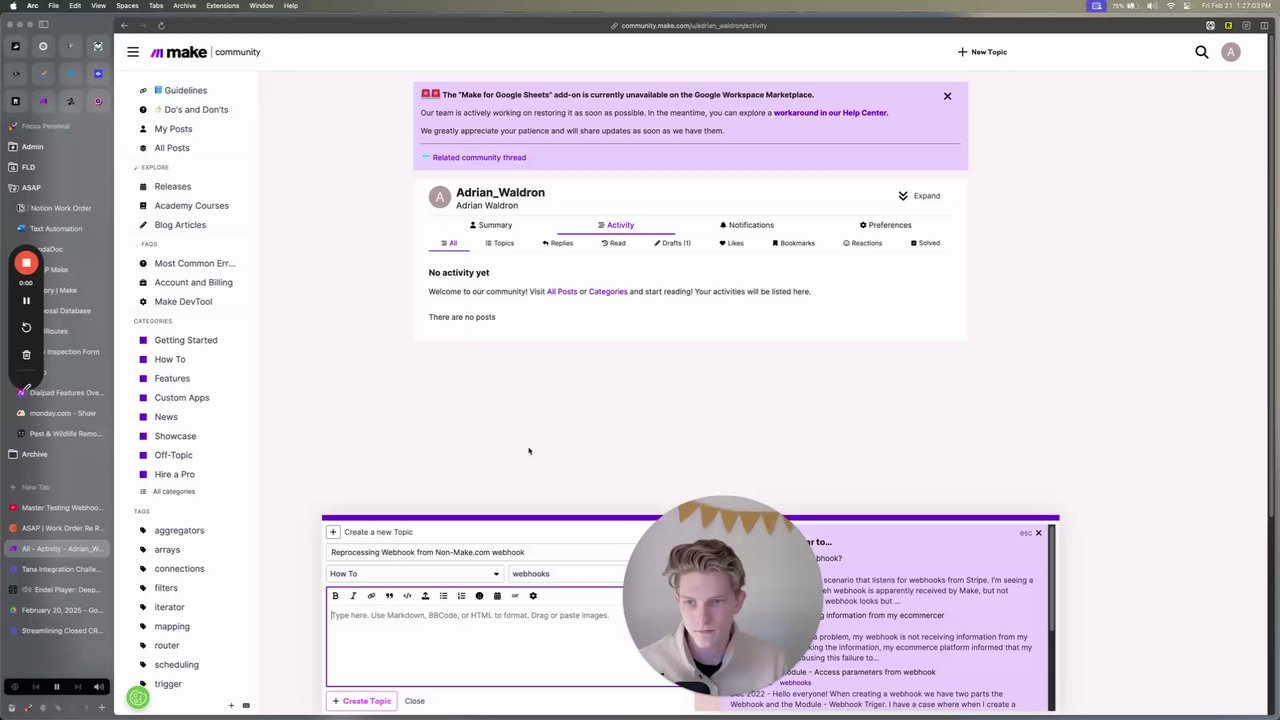Image resolution: width=1280 pixels, height=720 pixels.
Task: Insert date and time in composer
Action: (497, 596)
